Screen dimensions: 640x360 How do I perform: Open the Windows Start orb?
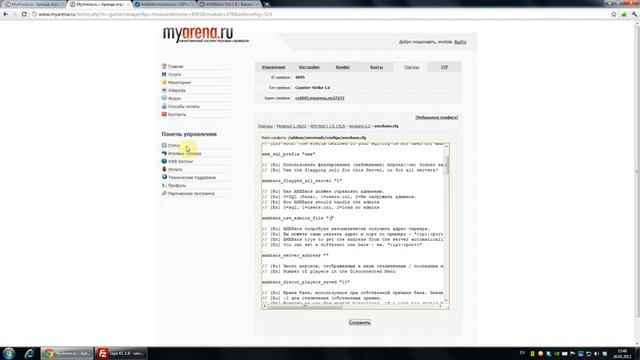coord(9,353)
